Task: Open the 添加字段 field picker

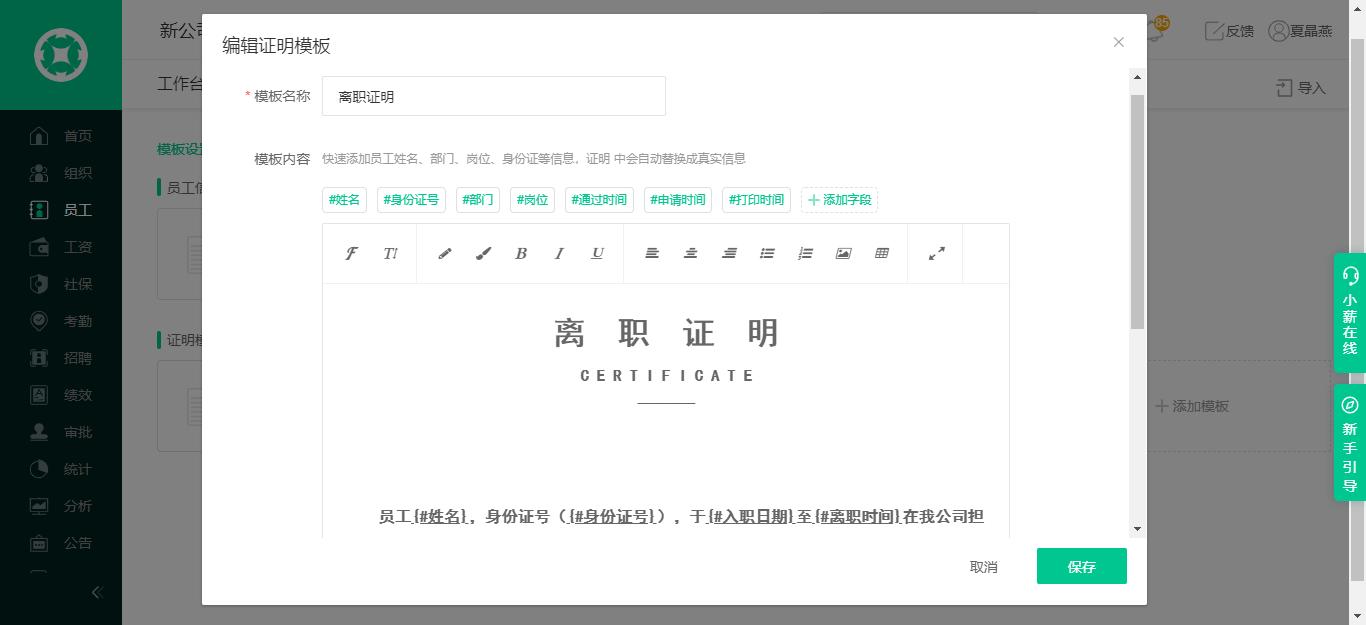Action: 839,199
